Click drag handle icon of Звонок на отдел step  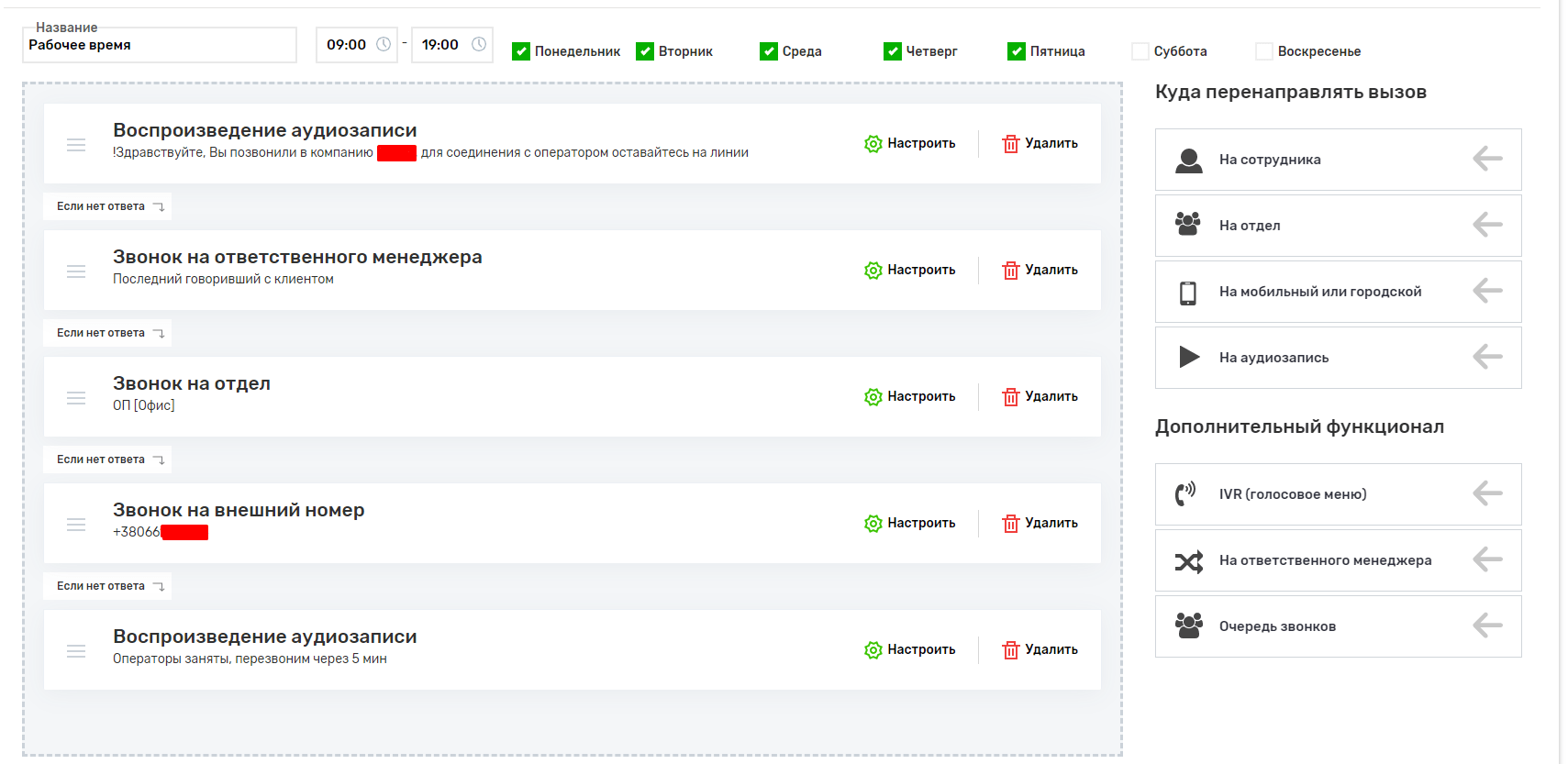click(76, 398)
